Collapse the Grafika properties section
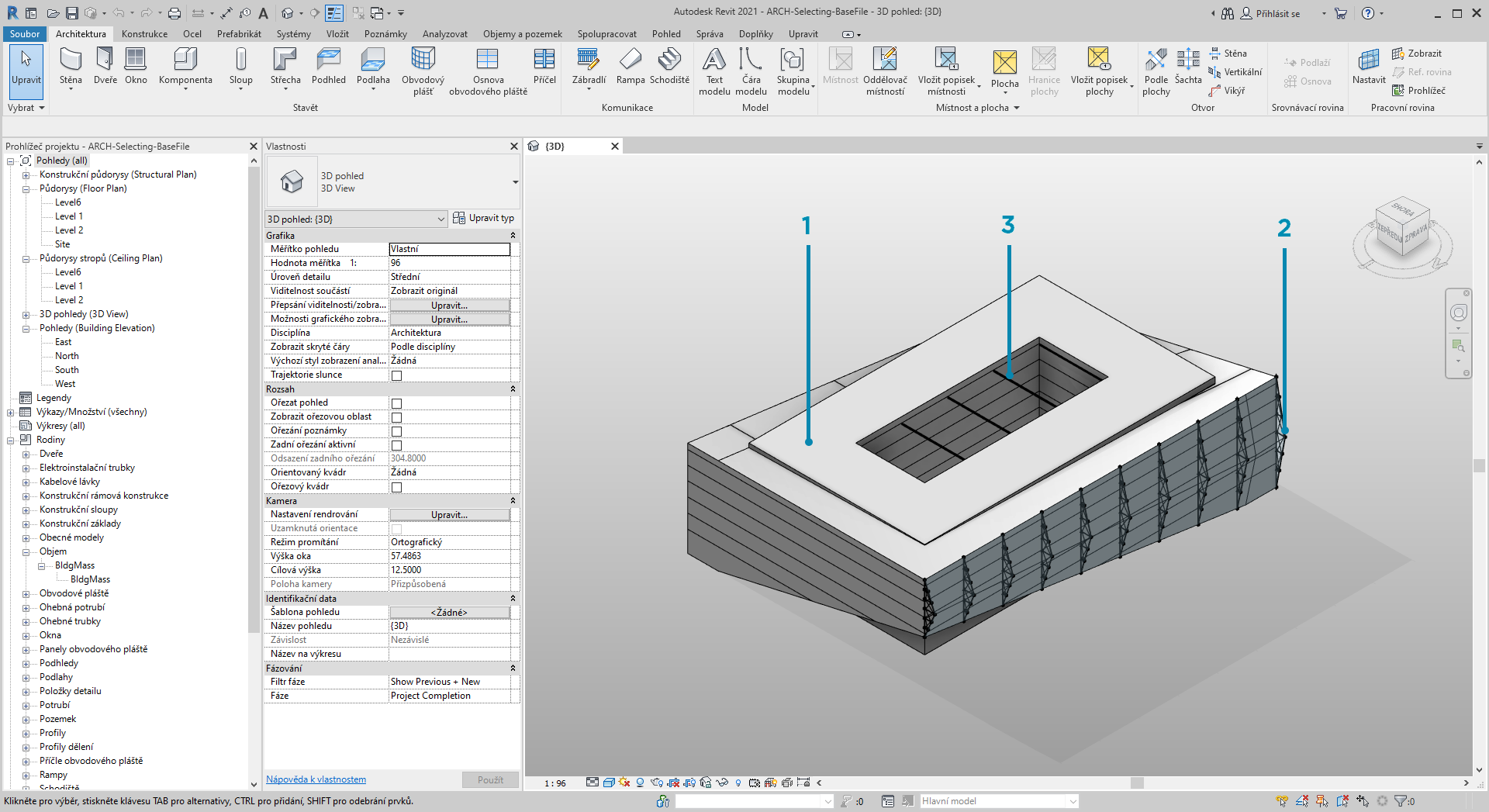 tap(513, 235)
